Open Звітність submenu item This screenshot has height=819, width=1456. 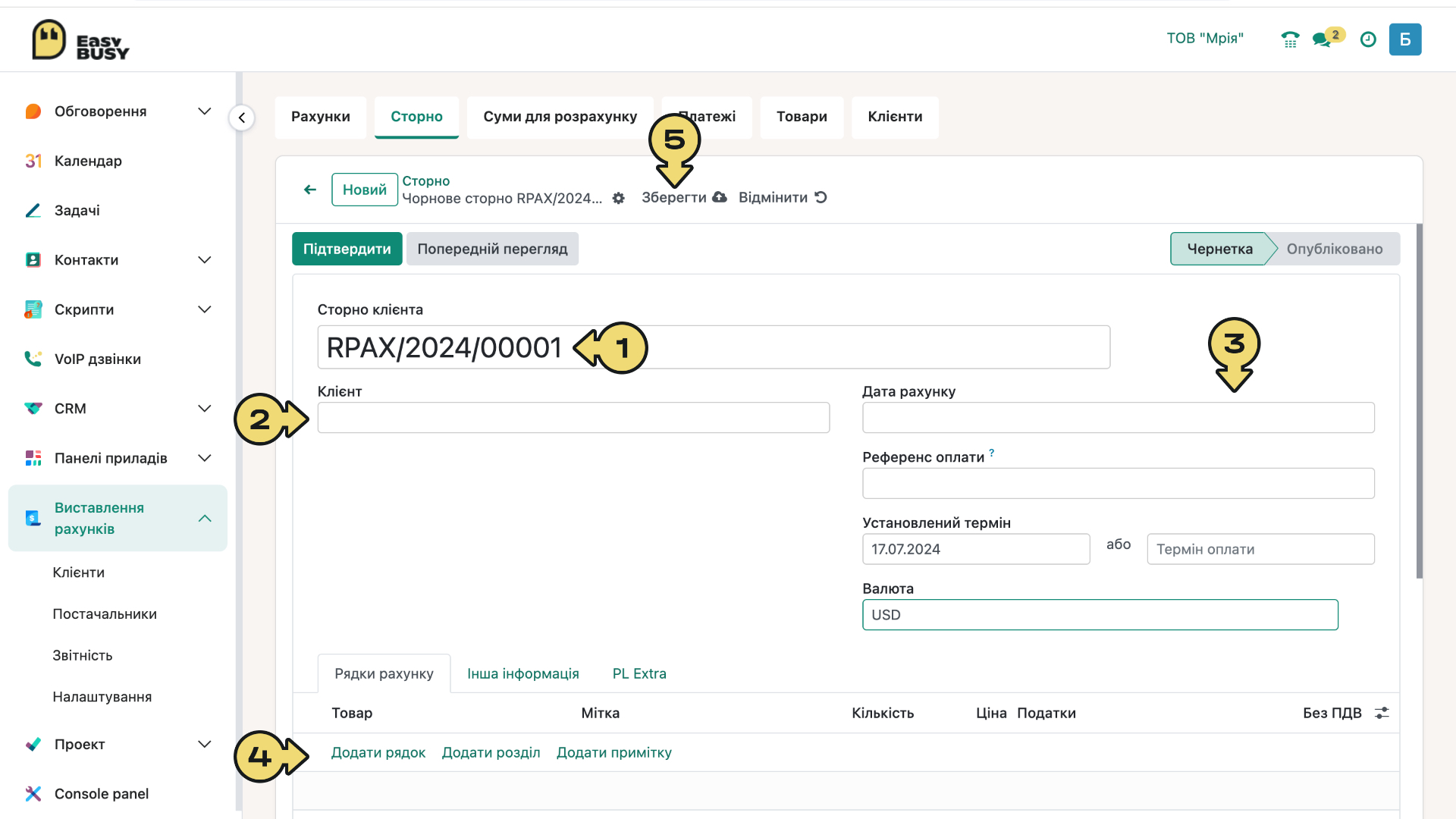83,655
